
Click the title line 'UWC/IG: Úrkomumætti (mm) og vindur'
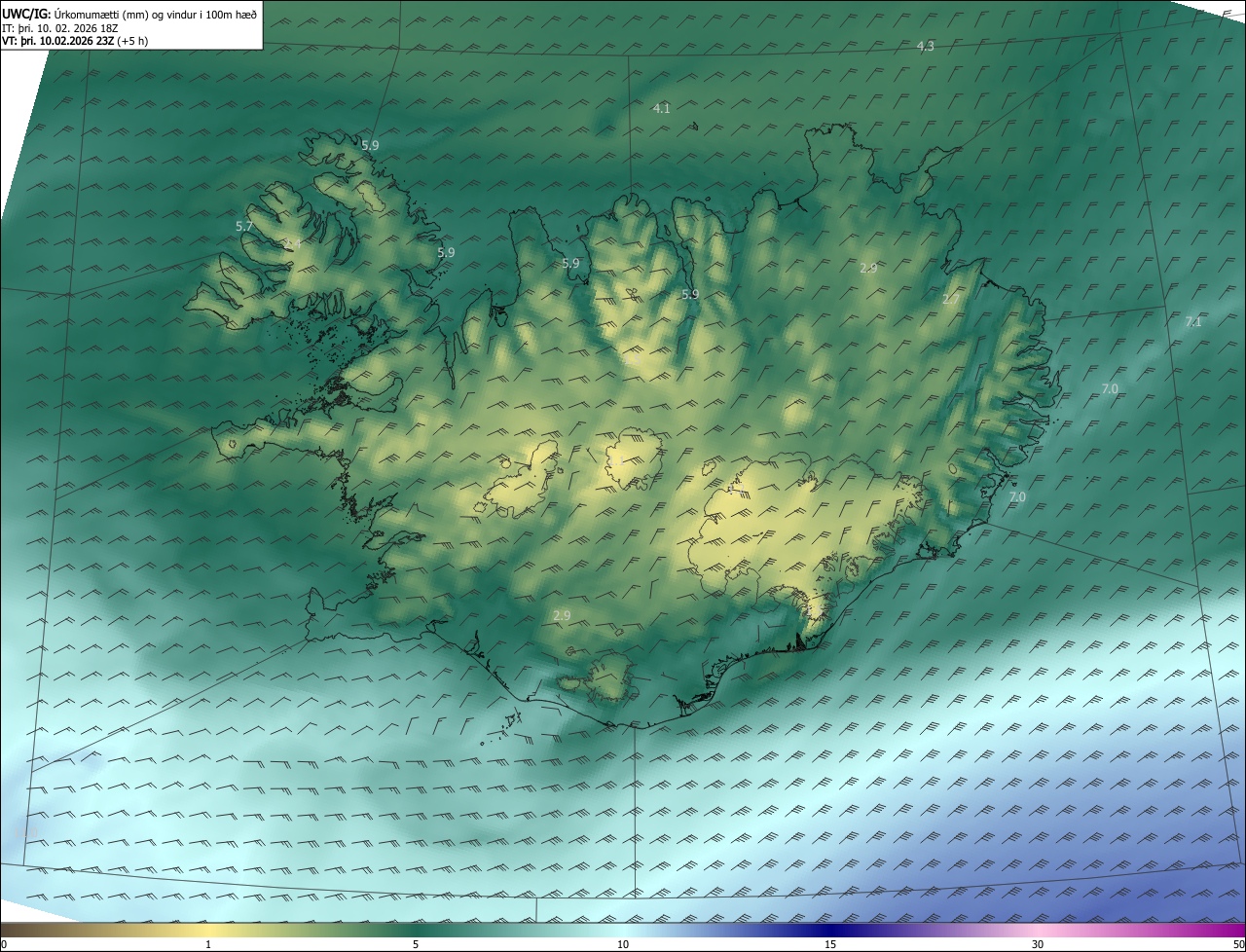(129, 14)
